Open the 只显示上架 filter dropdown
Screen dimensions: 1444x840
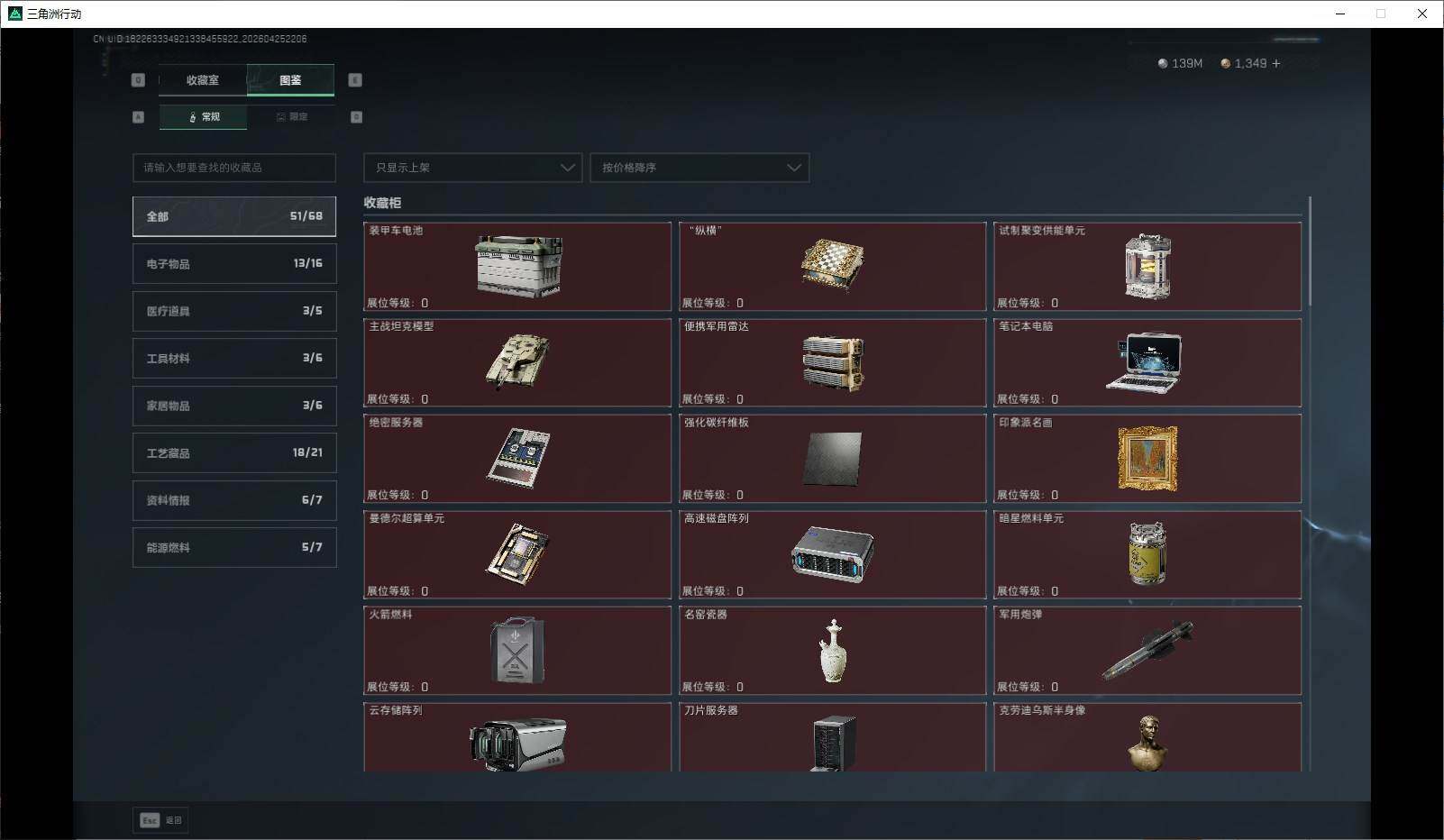(x=473, y=168)
